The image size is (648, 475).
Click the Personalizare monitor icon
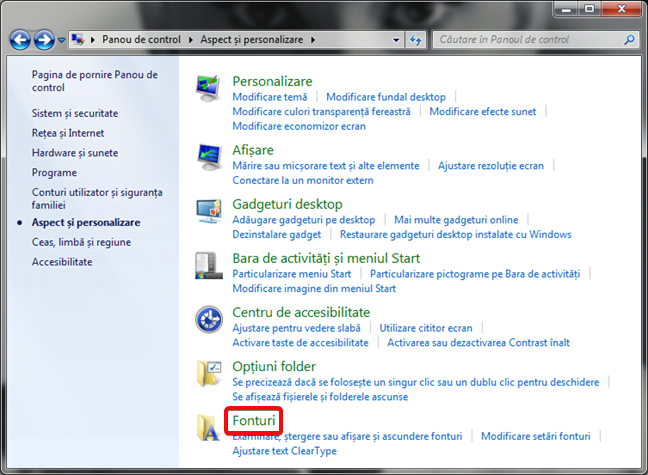208,88
